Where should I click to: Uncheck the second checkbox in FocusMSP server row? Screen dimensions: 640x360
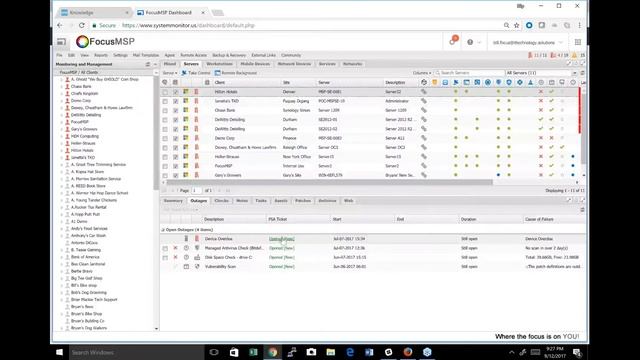(x=176, y=166)
